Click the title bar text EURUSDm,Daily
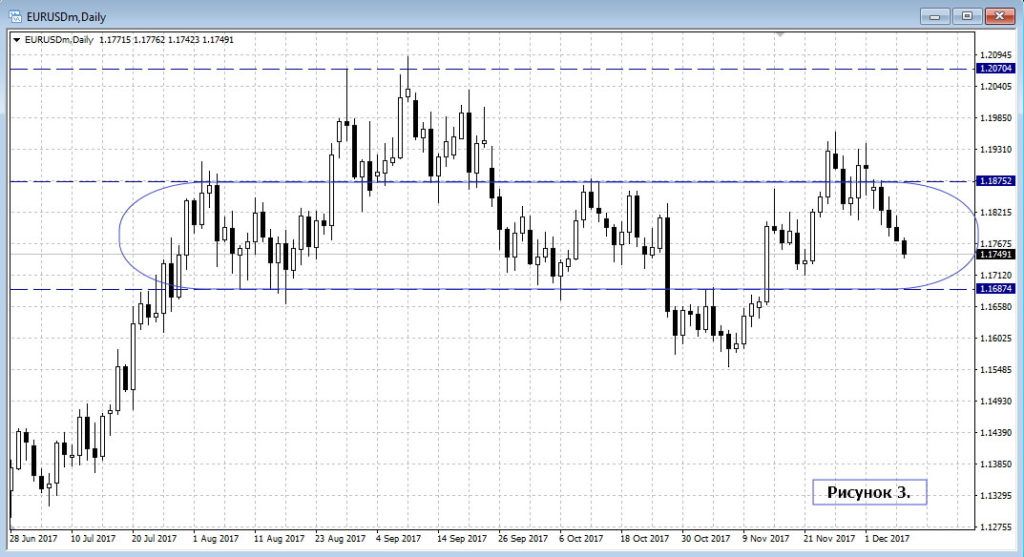This screenshot has height=557, width=1024. click(66, 15)
